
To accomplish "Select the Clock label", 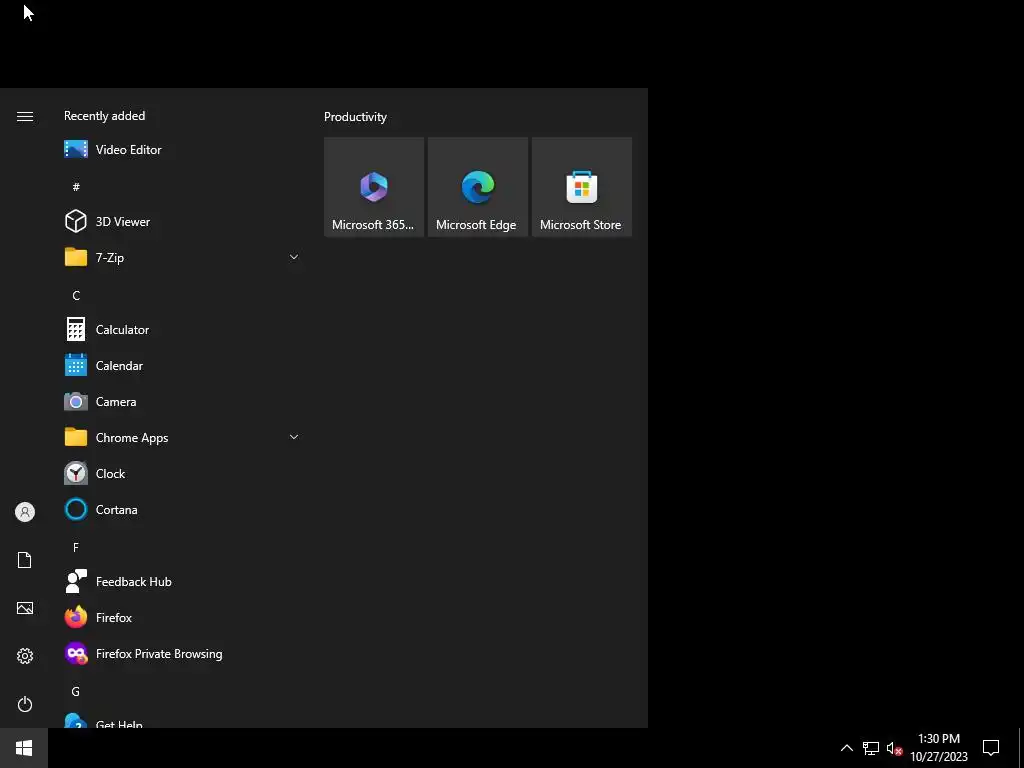I will pos(110,473).
